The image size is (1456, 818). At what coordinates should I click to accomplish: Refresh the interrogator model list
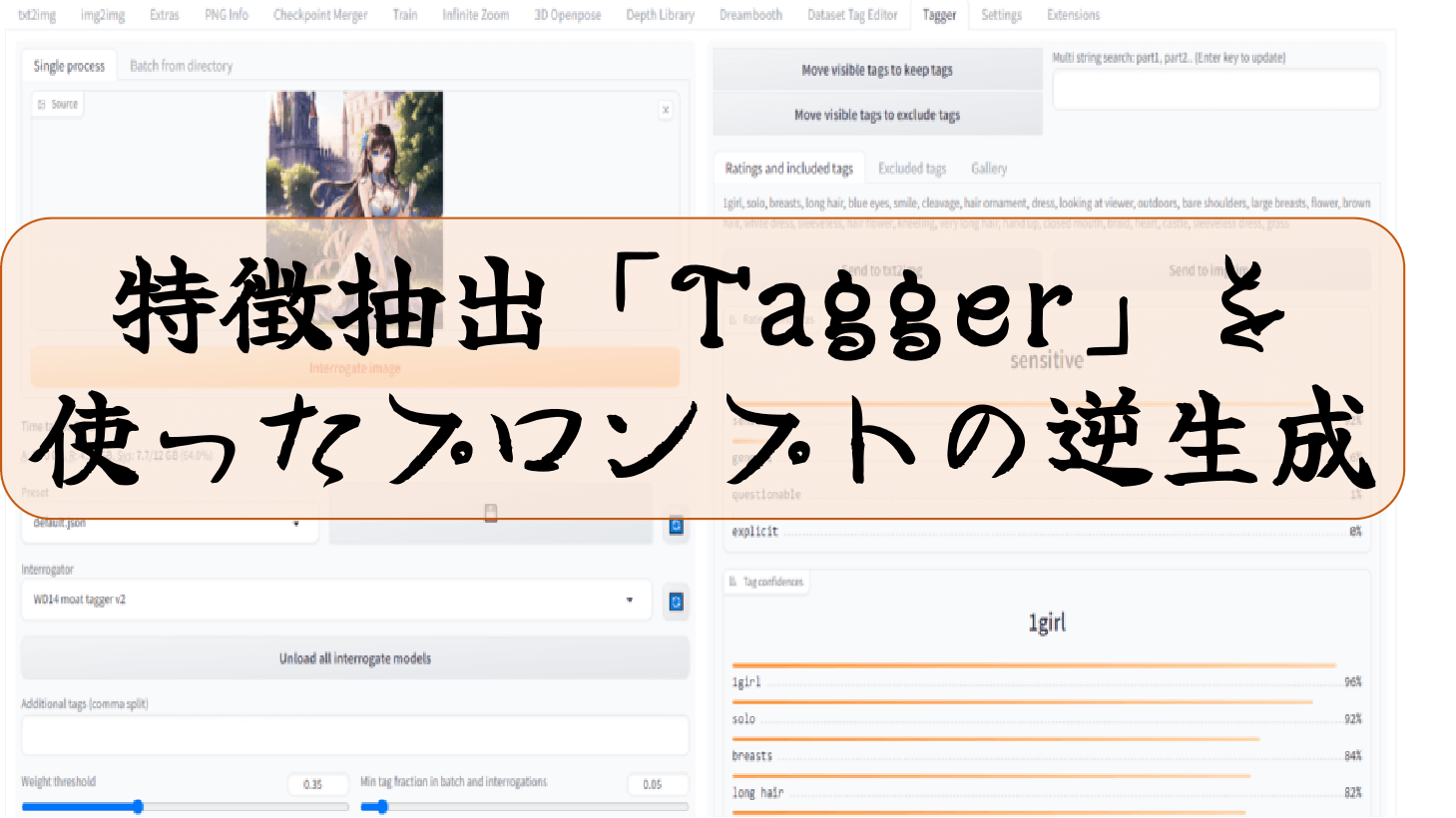click(676, 602)
